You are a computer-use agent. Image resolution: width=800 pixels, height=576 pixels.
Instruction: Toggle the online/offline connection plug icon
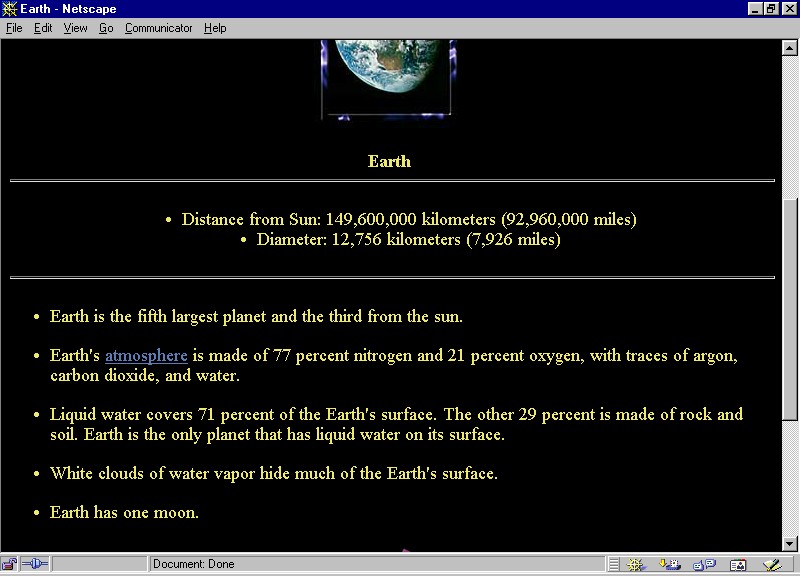(x=34, y=564)
